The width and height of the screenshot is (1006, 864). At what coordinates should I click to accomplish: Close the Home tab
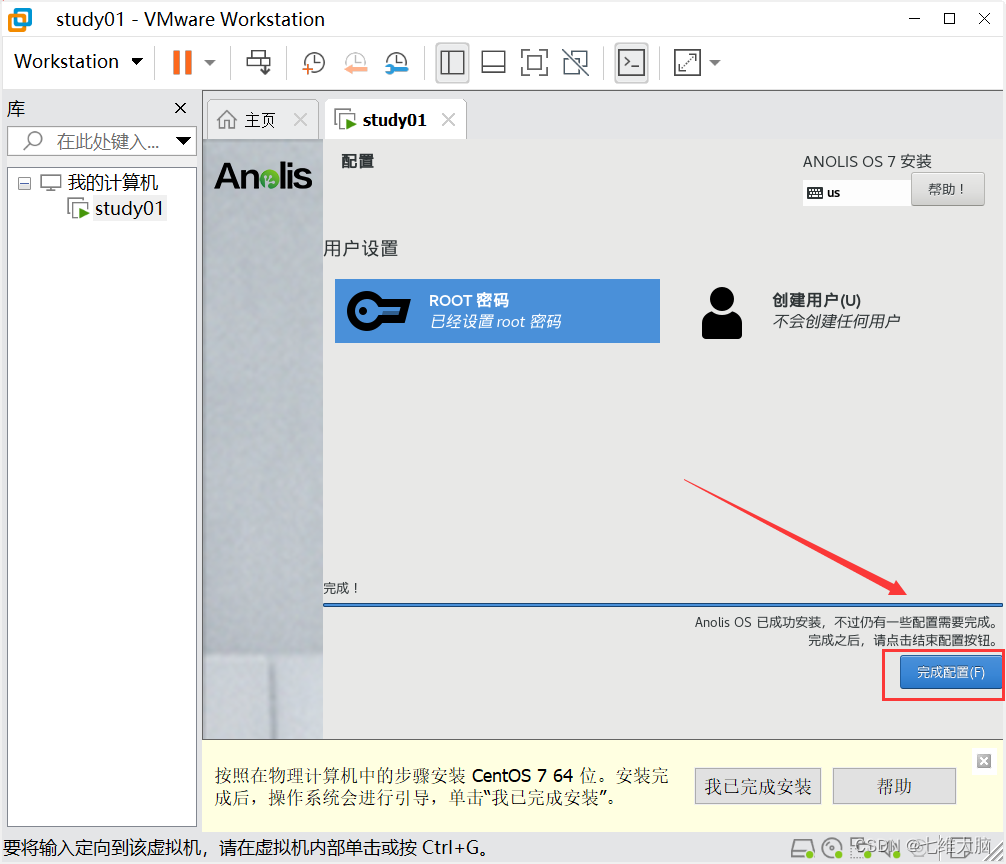(300, 119)
